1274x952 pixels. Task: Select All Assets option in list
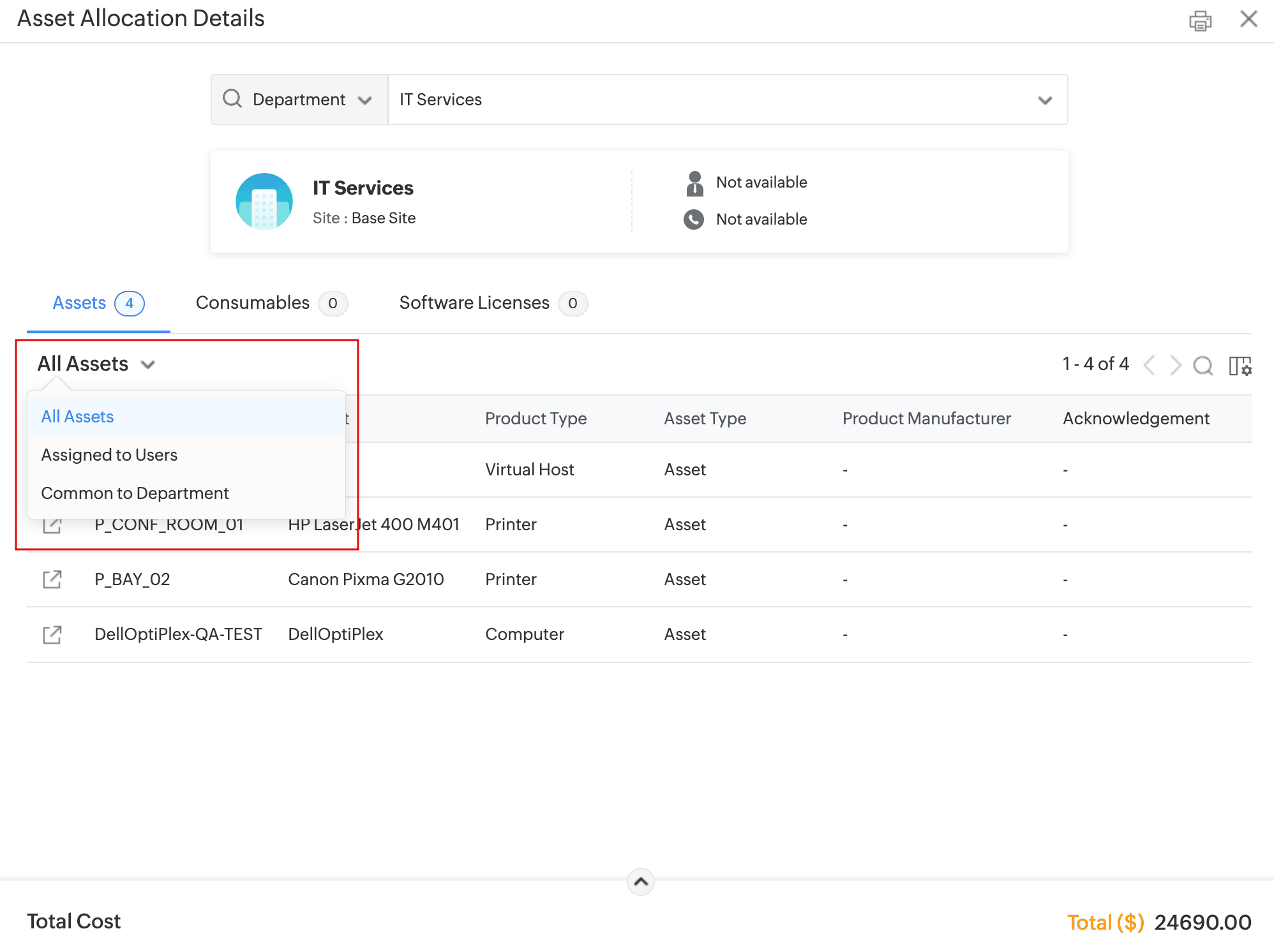[77, 417]
